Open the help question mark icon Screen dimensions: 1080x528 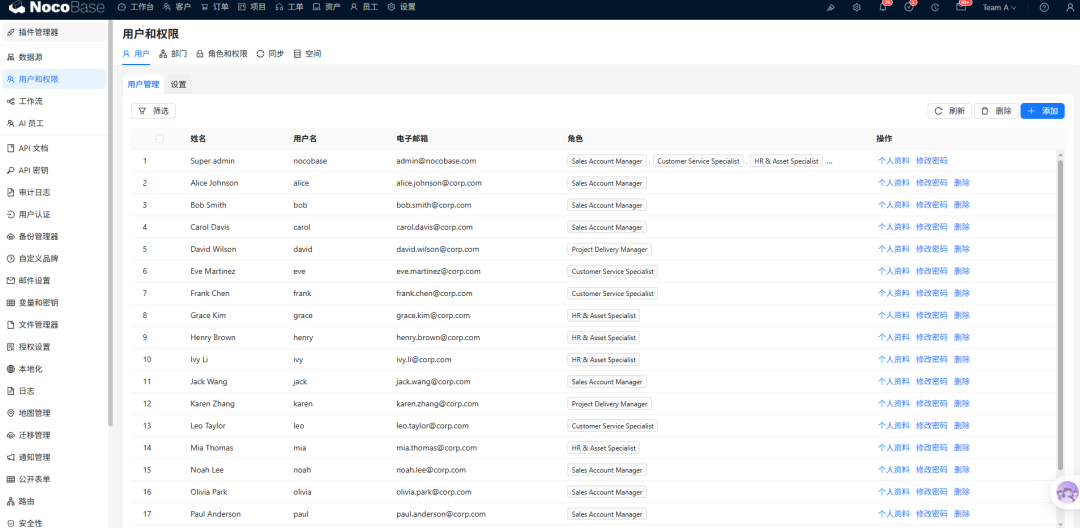pos(1044,8)
